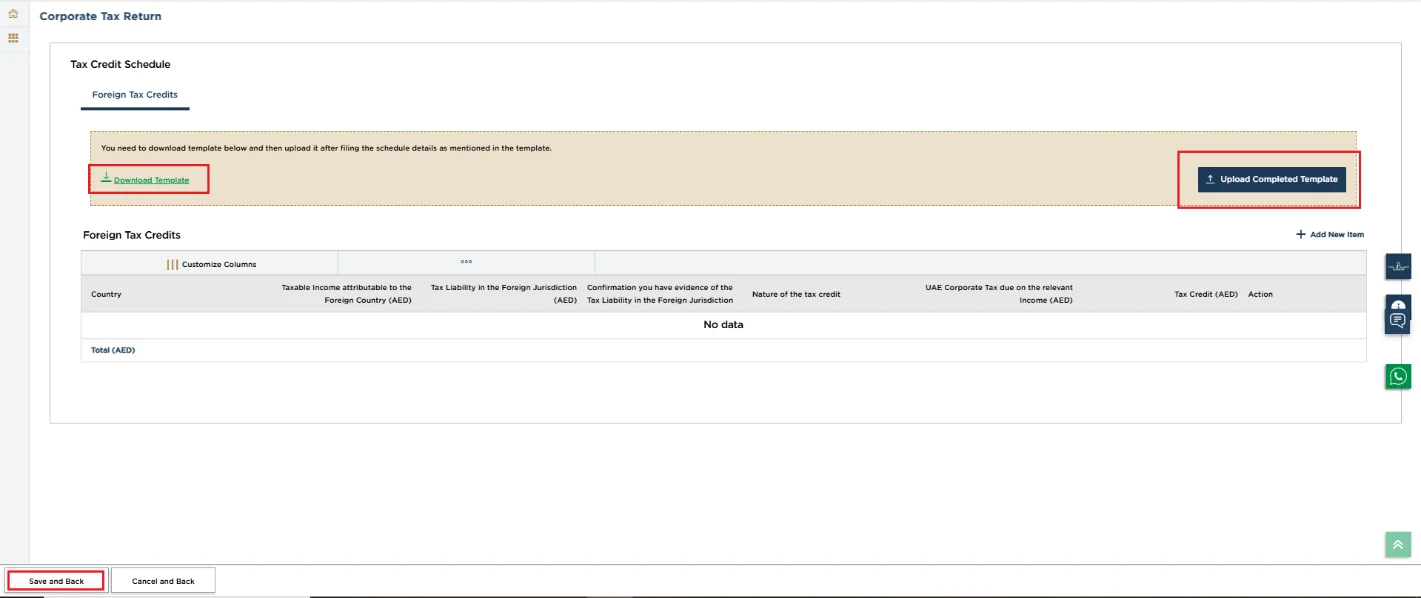Click the Total (AED) row label

pos(113,350)
